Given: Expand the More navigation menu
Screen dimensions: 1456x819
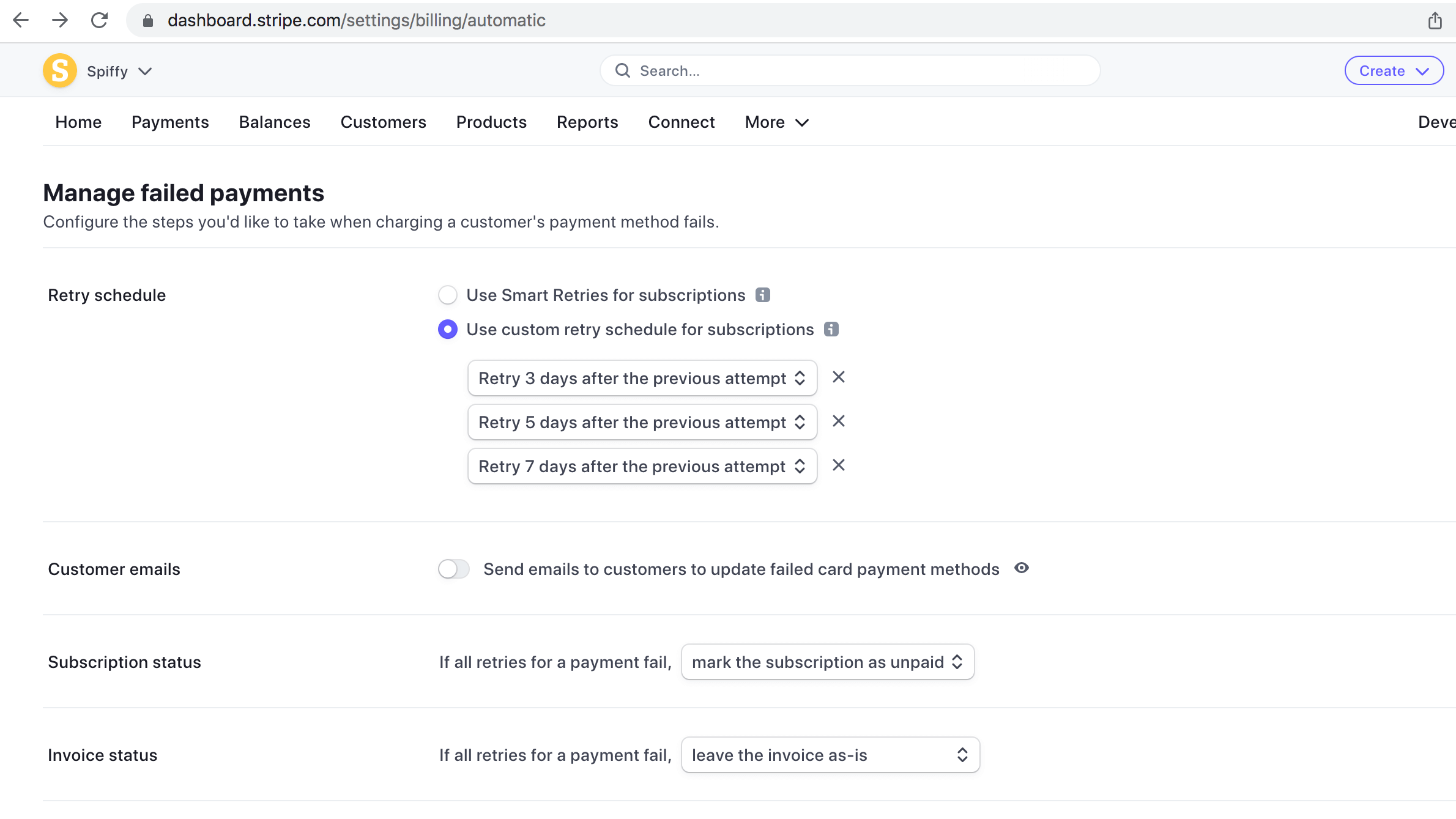Looking at the screenshot, I should tap(777, 122).
